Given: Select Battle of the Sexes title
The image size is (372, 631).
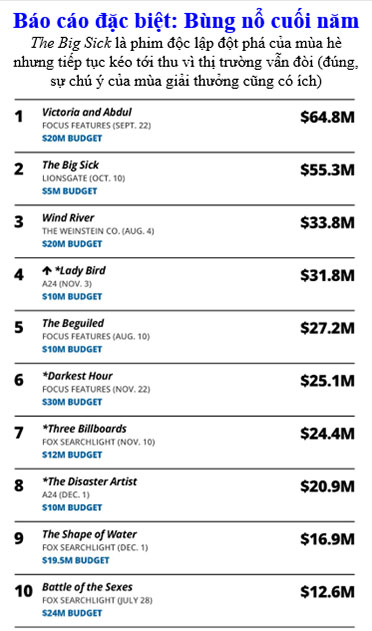Looking at the screenshot, I should tap(87, 587).
